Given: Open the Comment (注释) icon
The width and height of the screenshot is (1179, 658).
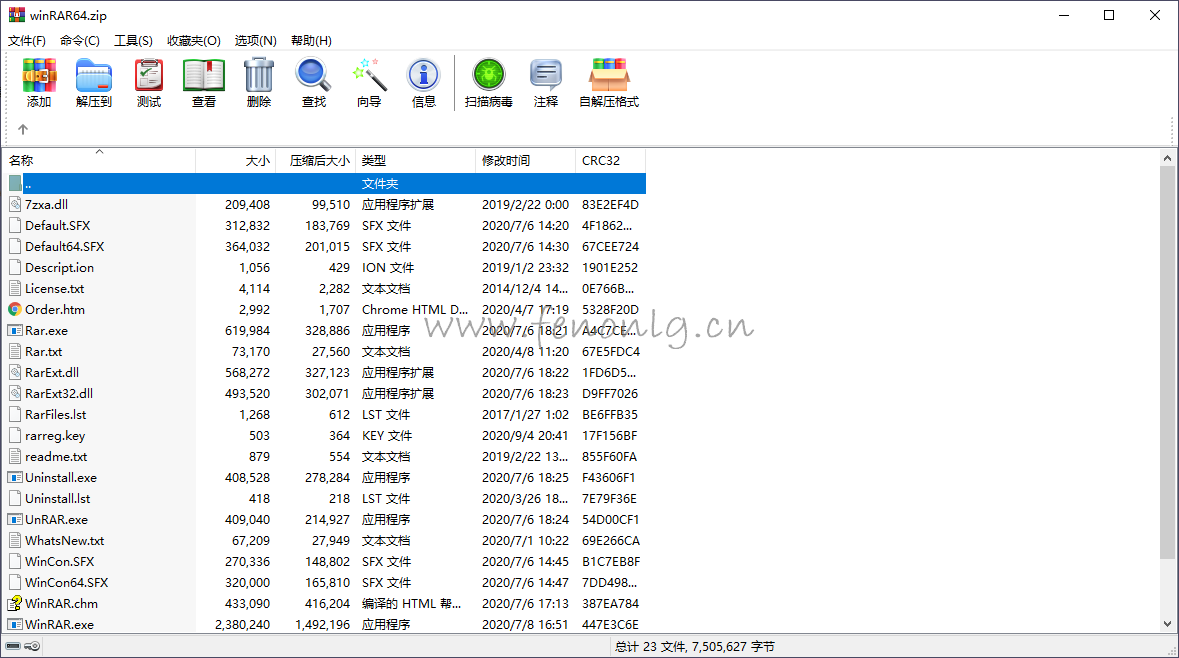Looking at the screenshot, I should (x=546, y=83).
